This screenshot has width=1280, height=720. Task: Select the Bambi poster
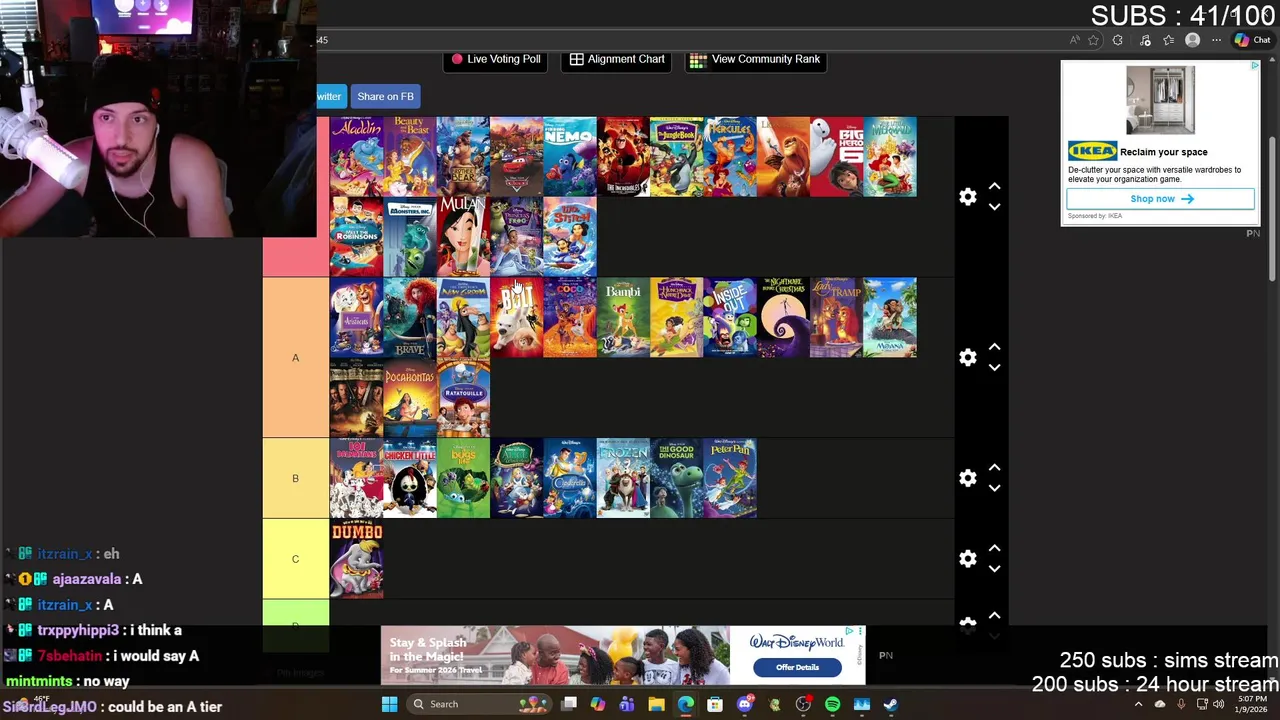623,317
